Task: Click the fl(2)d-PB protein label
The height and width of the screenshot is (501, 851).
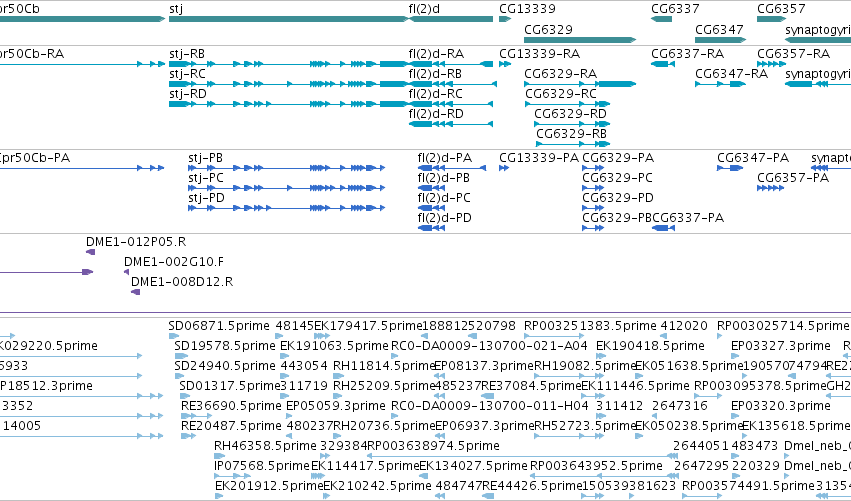Action: (443, 178)
